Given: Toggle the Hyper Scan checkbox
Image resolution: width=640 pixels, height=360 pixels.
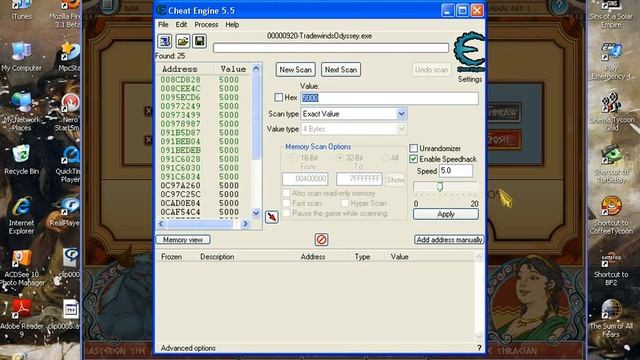Looking at the screenshot, I should pos(345,203).
